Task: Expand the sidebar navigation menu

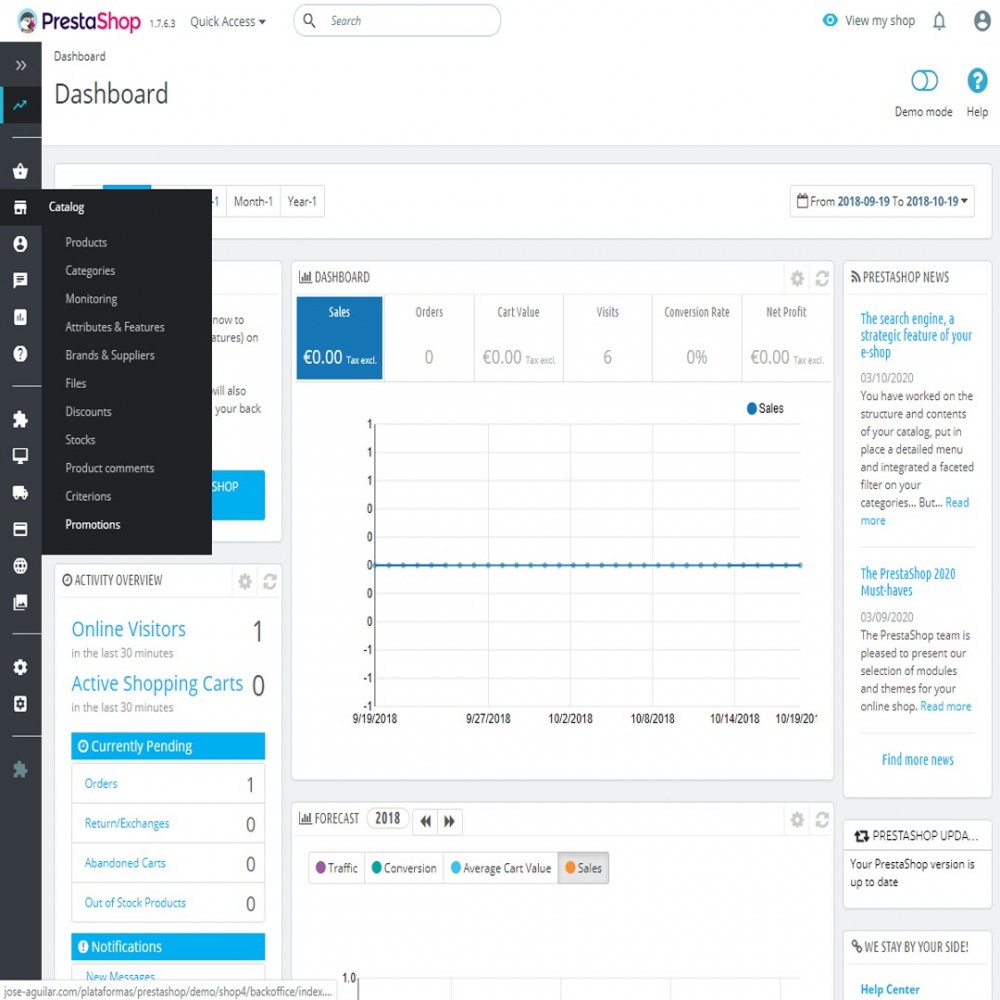Action: [20, 65]
